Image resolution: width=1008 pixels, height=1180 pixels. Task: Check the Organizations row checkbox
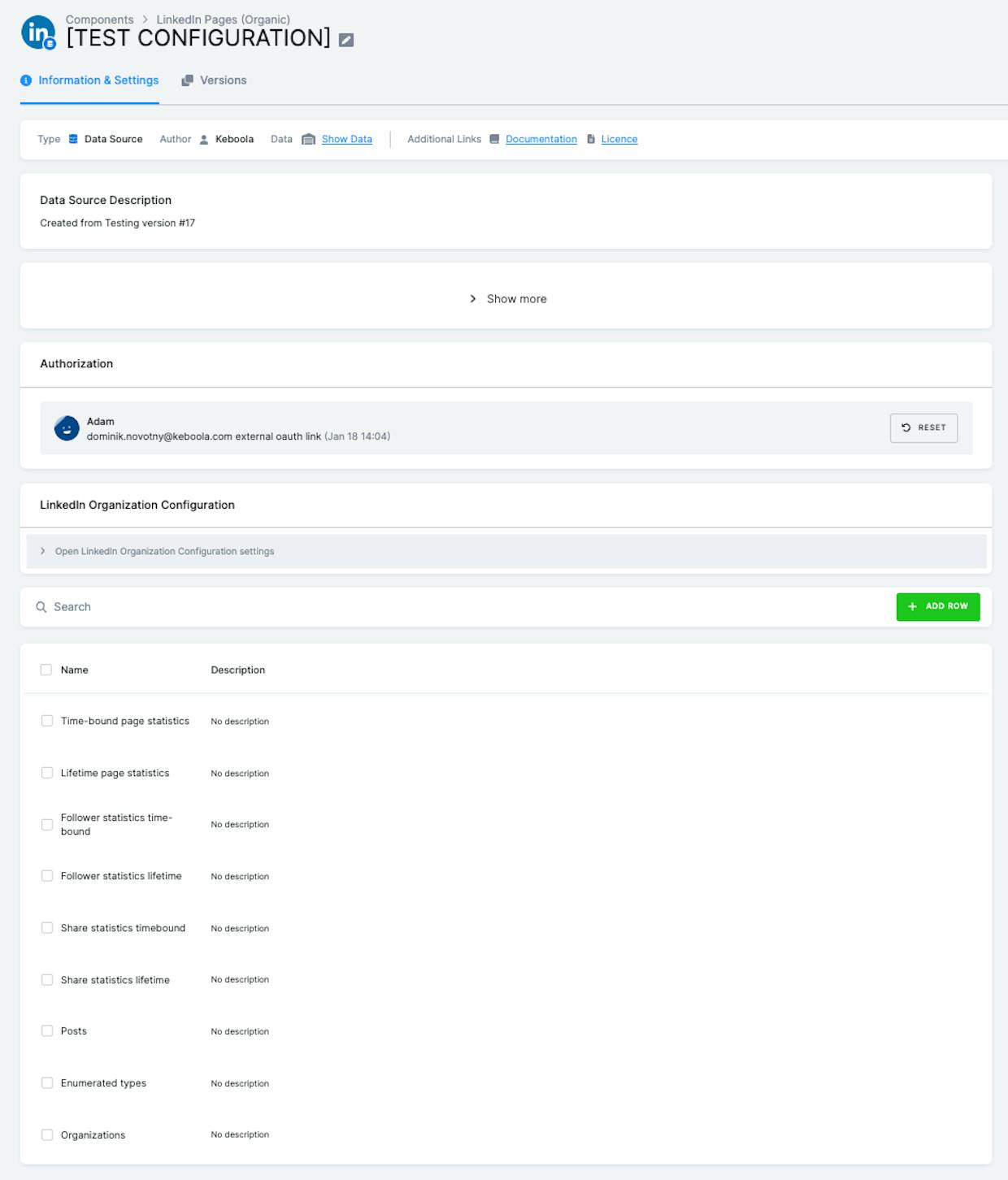[47, 1135]
